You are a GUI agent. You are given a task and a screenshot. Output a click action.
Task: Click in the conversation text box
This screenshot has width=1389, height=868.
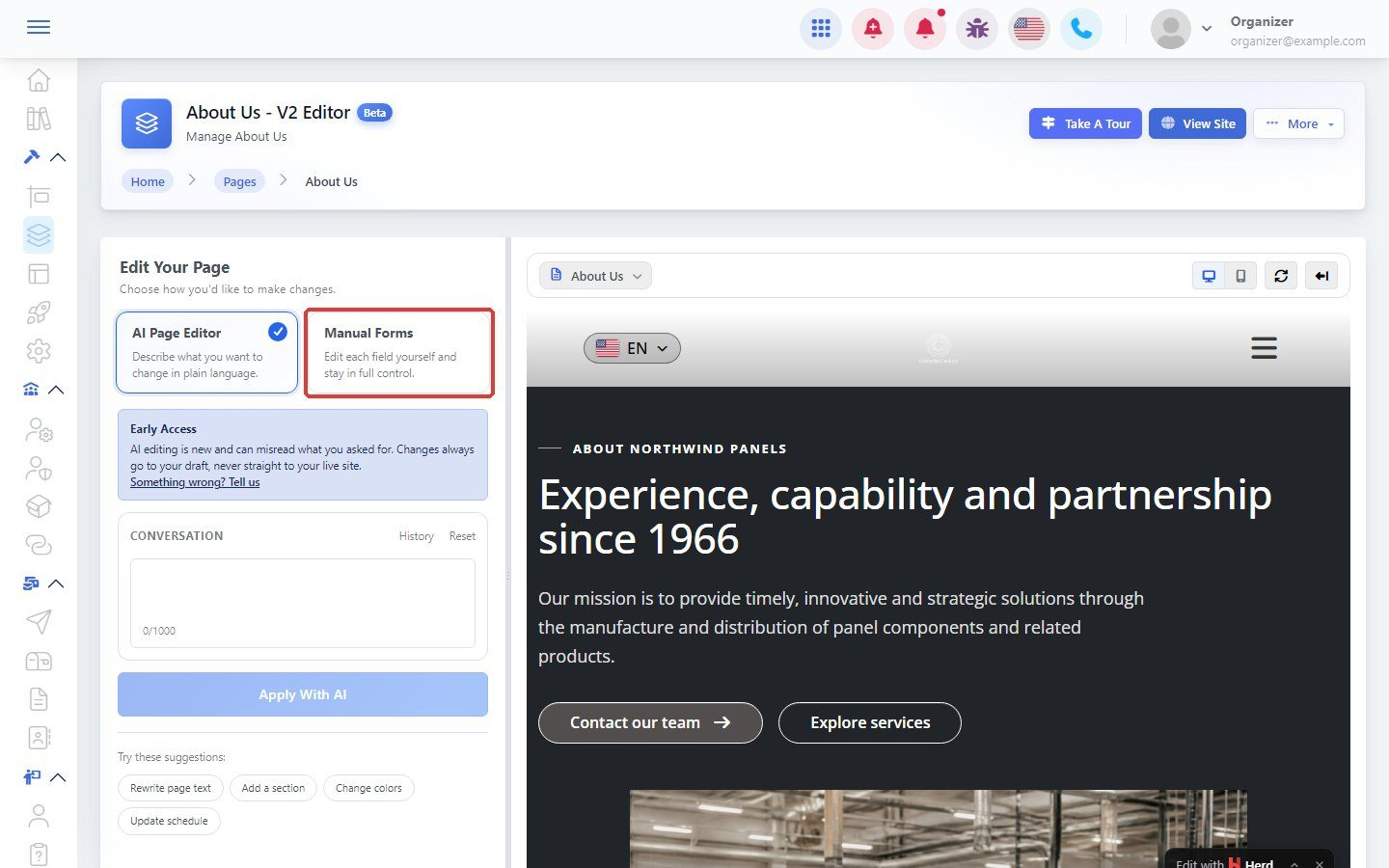[303, 603]
